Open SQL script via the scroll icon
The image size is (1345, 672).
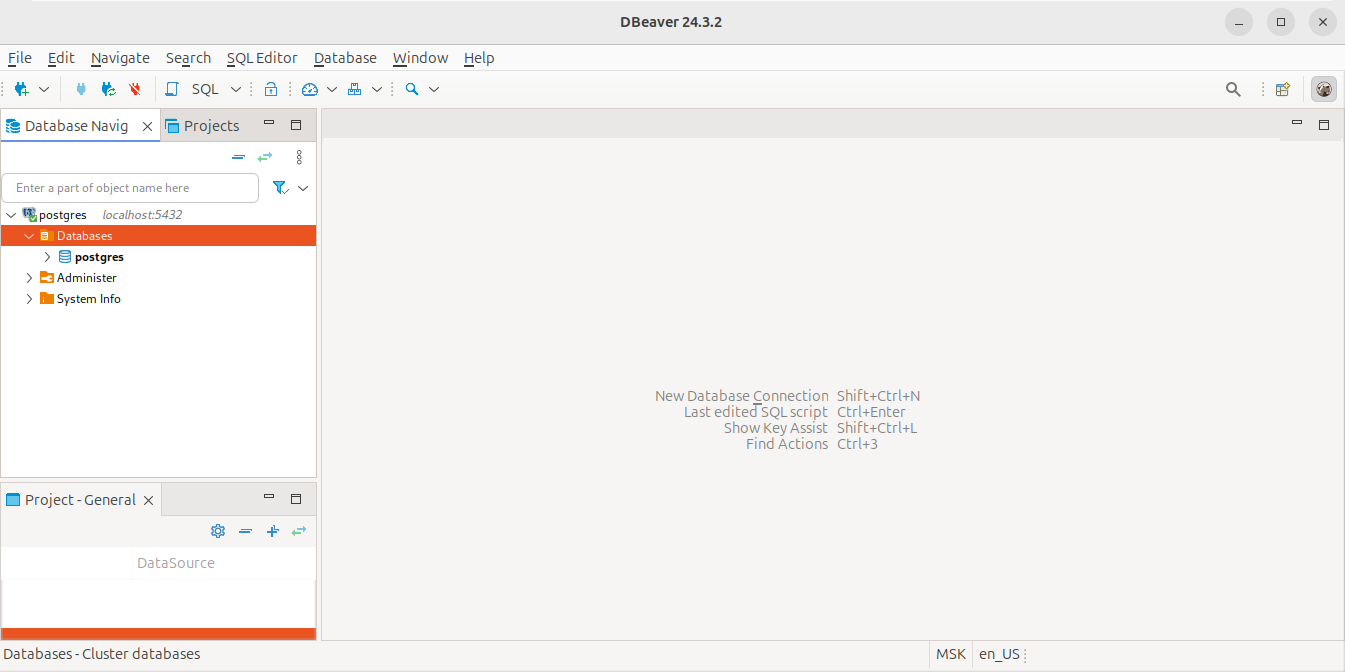click(x=172, y=89)
